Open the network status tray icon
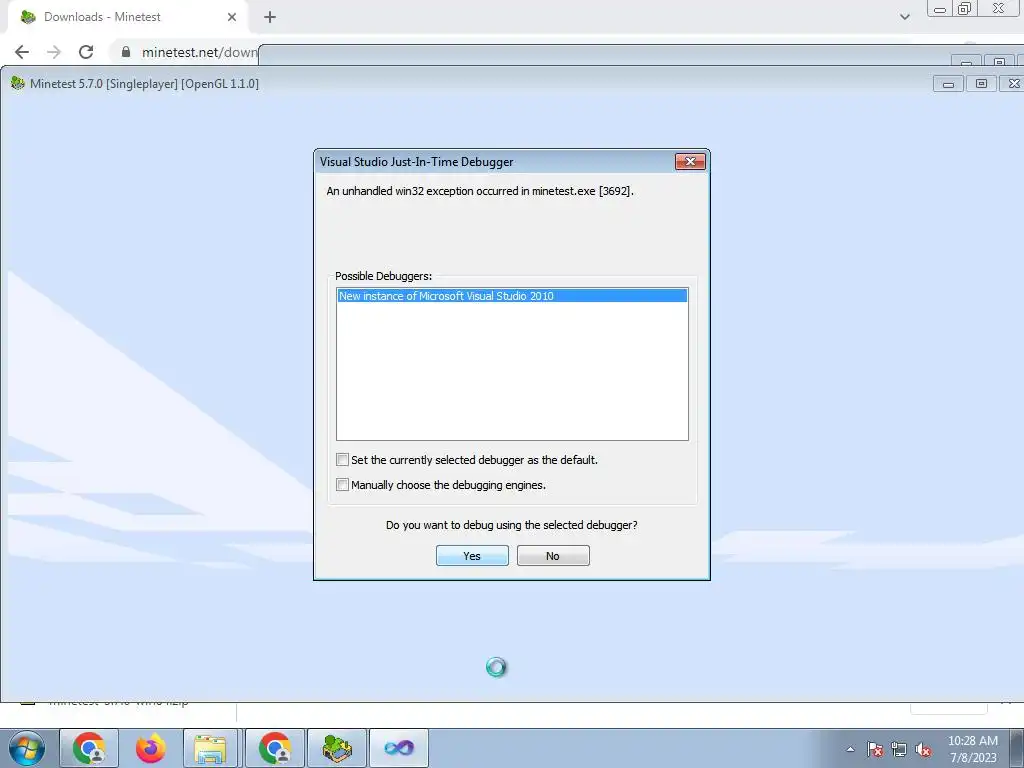This screenshot has width=1024, height=768. (899, 749)
